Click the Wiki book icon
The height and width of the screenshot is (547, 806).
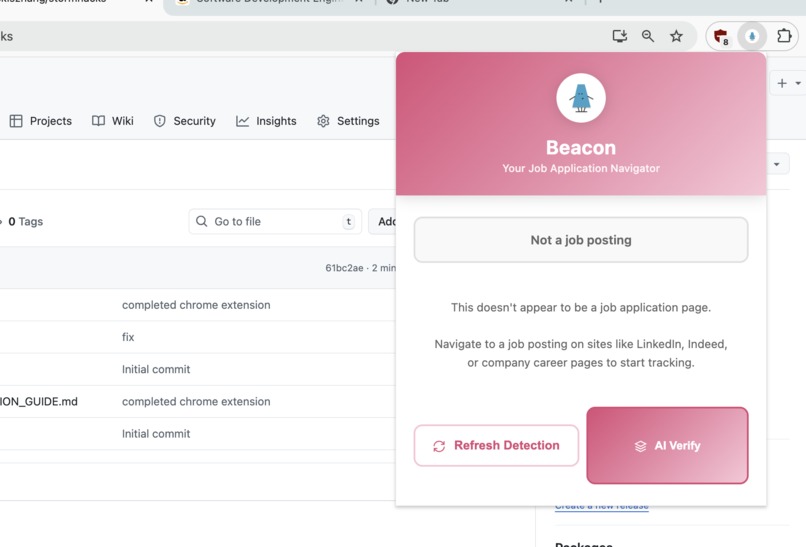pos(98,121)
